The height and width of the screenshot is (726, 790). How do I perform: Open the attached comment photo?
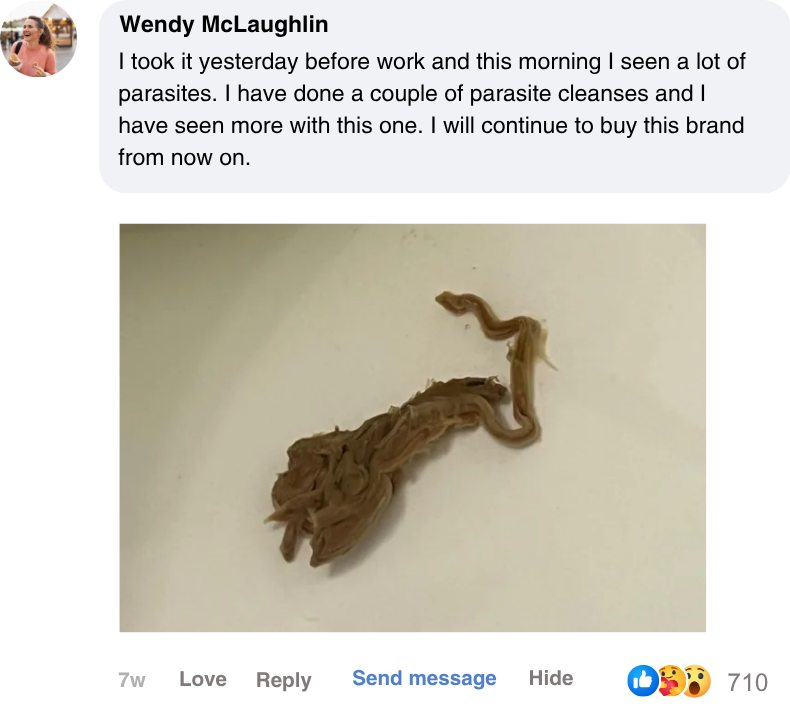(x=413, y=428)
